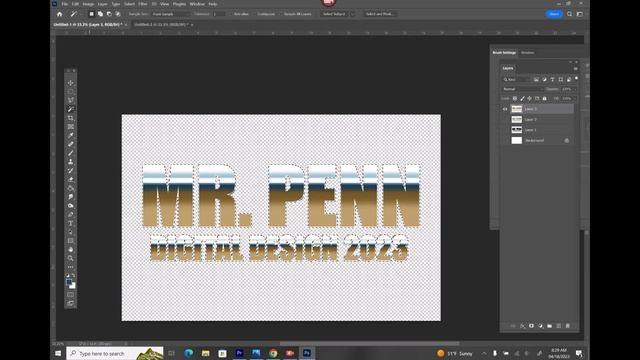The image size is (640, 360).
Task: Choose New selection mode icon
Action: [91, 14]
